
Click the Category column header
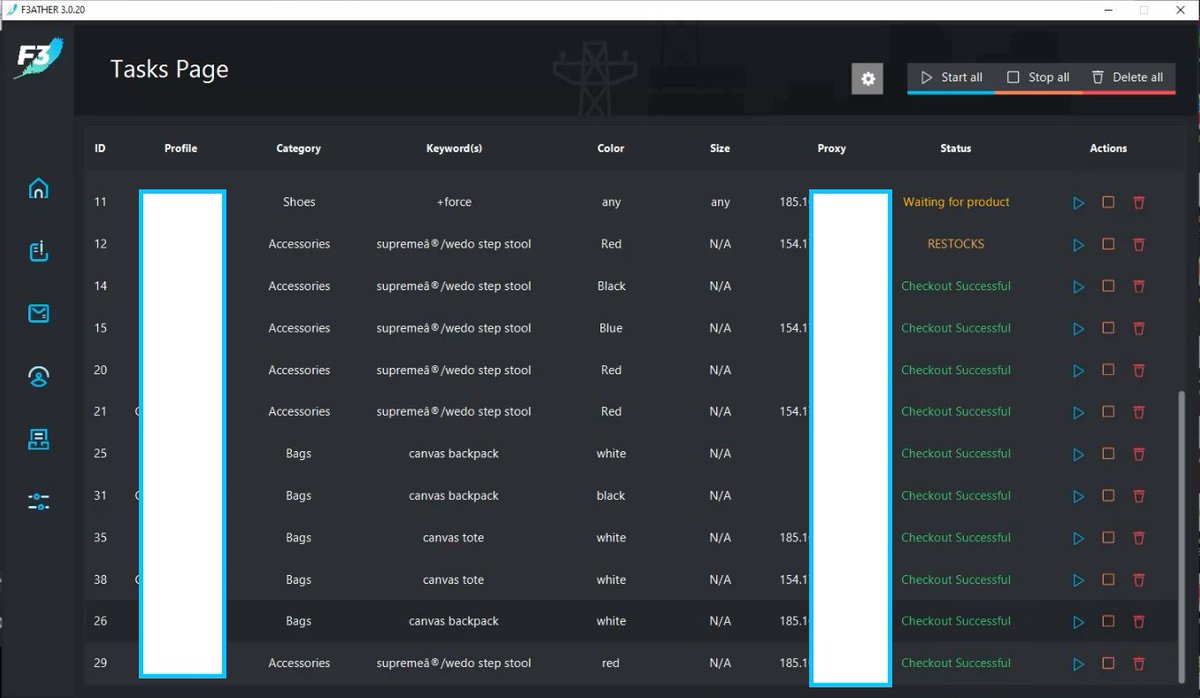tap(298, 148)
